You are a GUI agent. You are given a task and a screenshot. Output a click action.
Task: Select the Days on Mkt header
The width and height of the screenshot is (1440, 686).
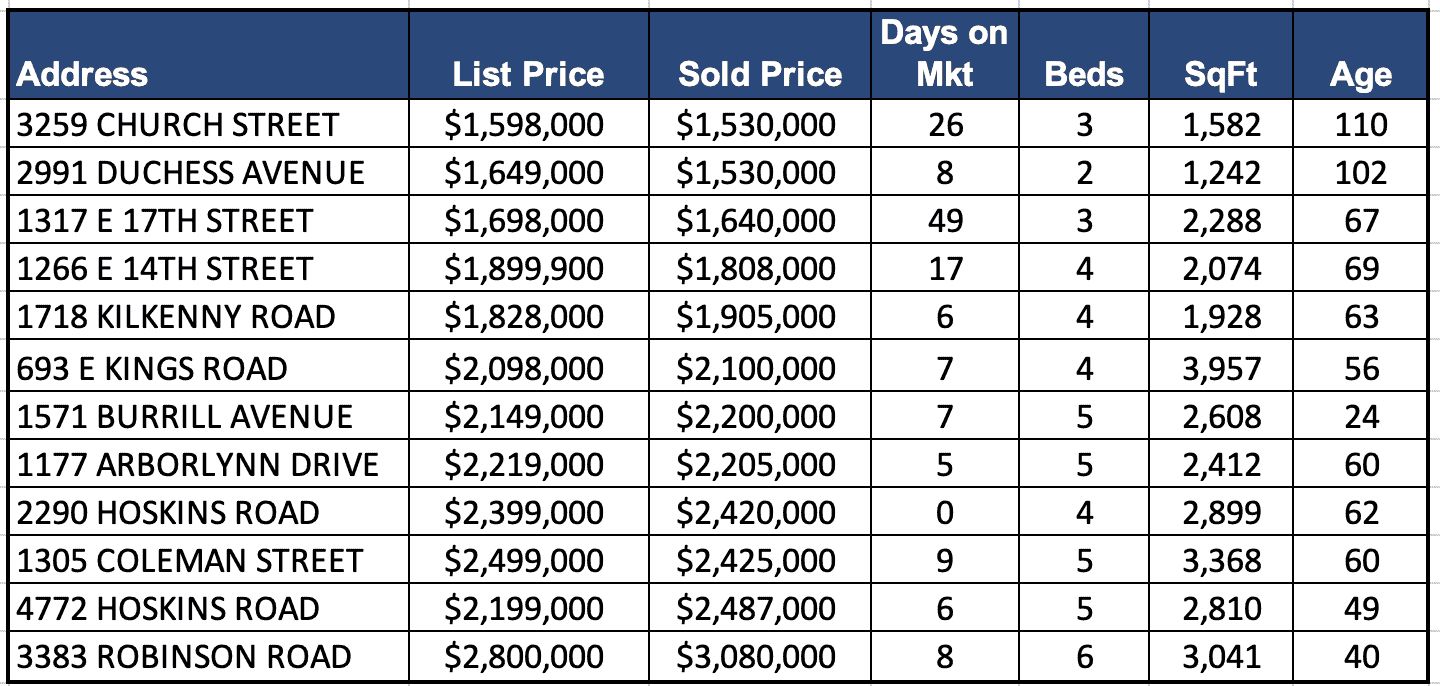(944, 54)
